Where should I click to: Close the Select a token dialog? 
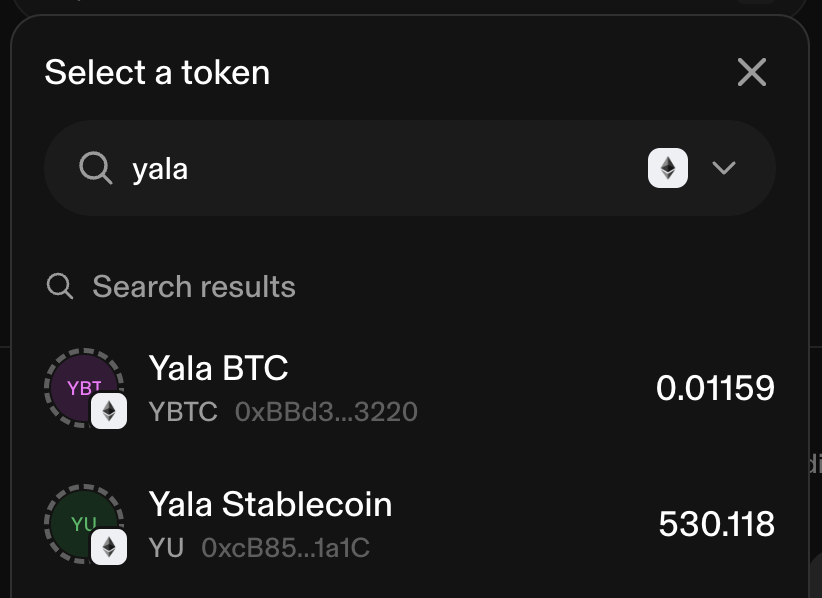(x=752, y=72)
